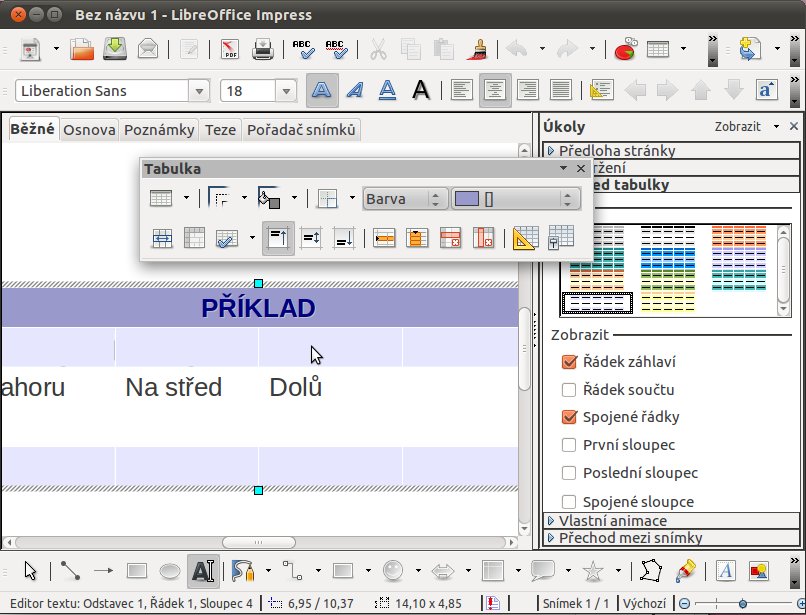Align text right

point(528,91)
